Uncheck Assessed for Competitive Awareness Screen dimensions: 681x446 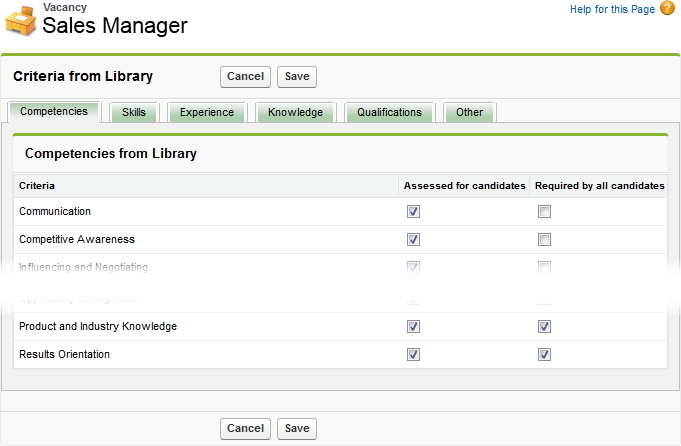(x=414, y=240)
